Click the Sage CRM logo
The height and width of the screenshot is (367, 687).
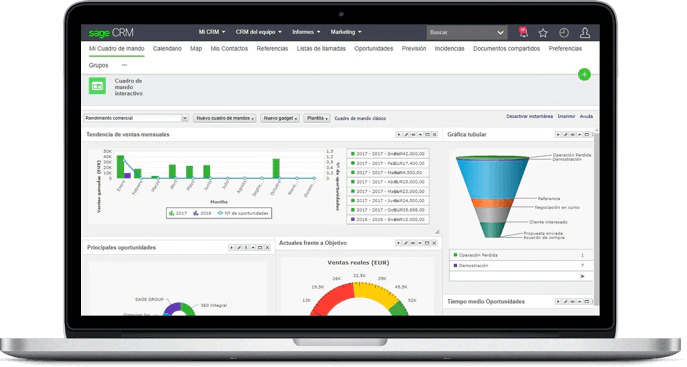tap(111, 32)
